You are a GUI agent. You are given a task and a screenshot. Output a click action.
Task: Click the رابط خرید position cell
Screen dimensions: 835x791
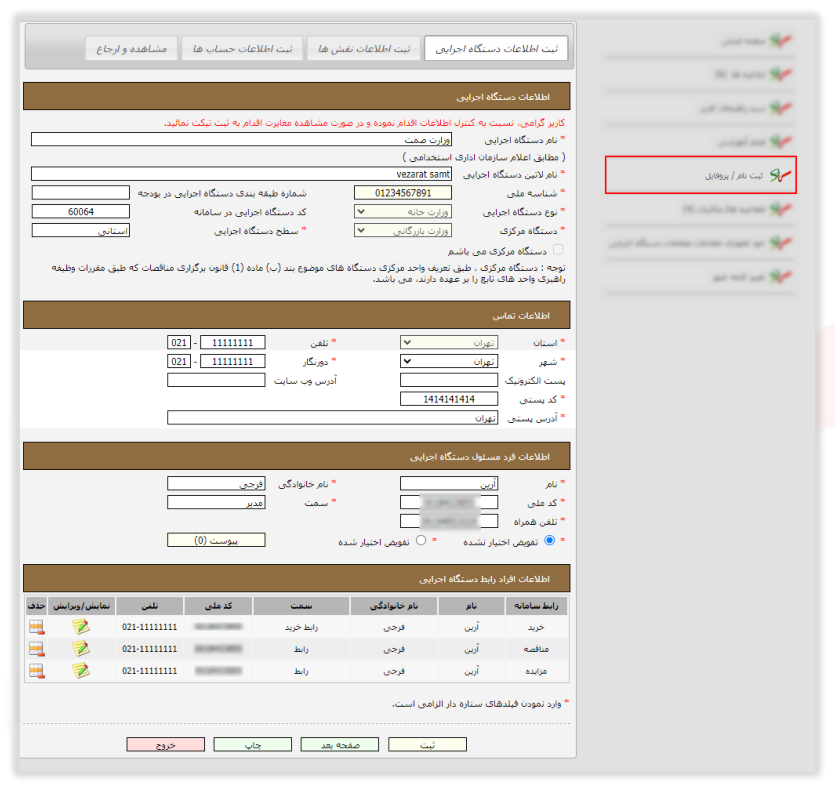[x=301, y=627]
